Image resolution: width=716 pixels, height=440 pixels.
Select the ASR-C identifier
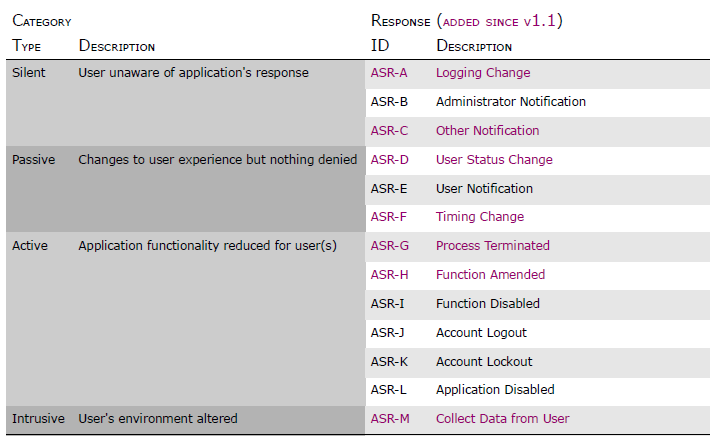pos(389,131)
